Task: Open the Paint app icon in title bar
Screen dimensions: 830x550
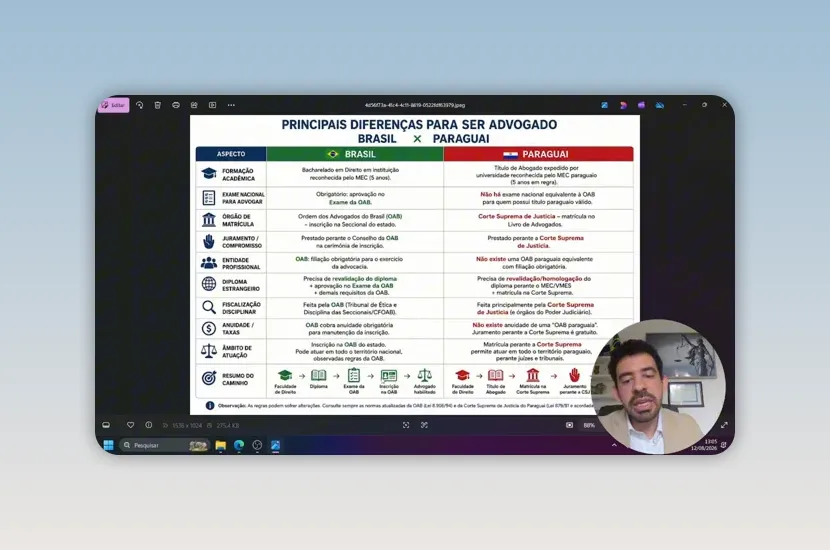Action: (605, 105)
